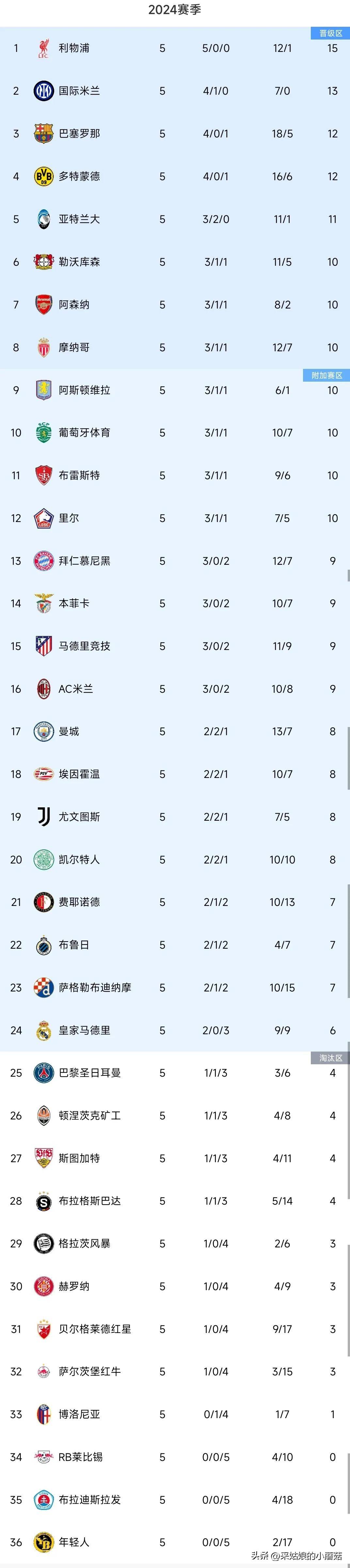Click the Real Madrid crest
Screen dimensions: 350x1568
pos(43,1030)
